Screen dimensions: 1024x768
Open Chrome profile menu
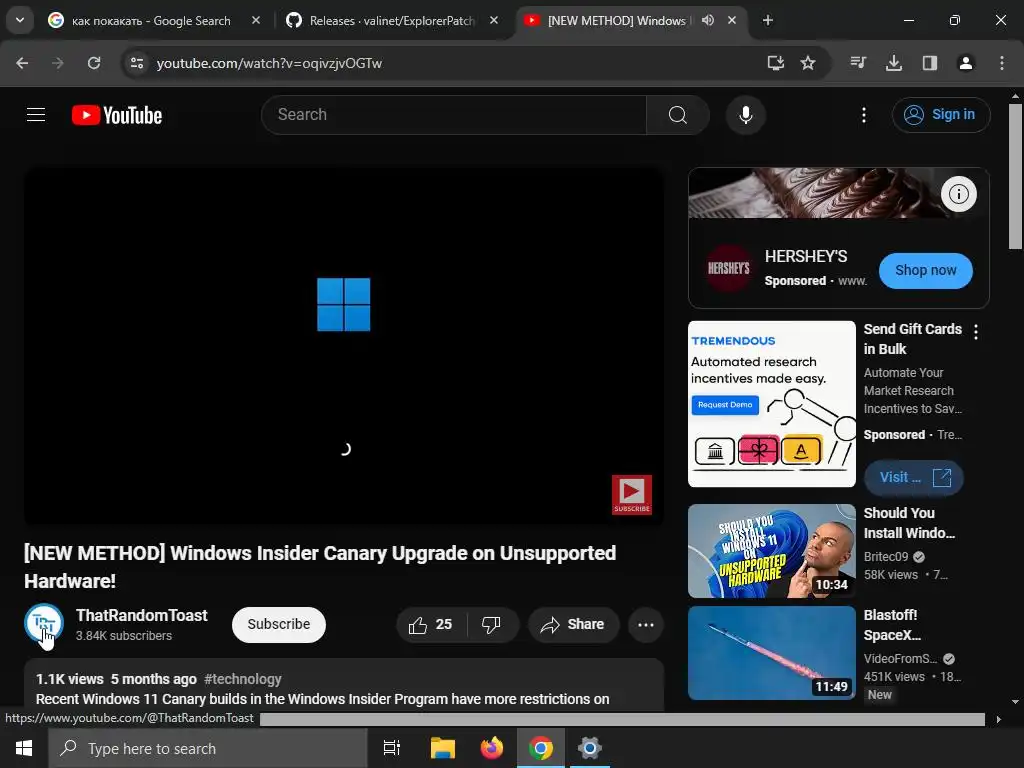tap(965, 63)
